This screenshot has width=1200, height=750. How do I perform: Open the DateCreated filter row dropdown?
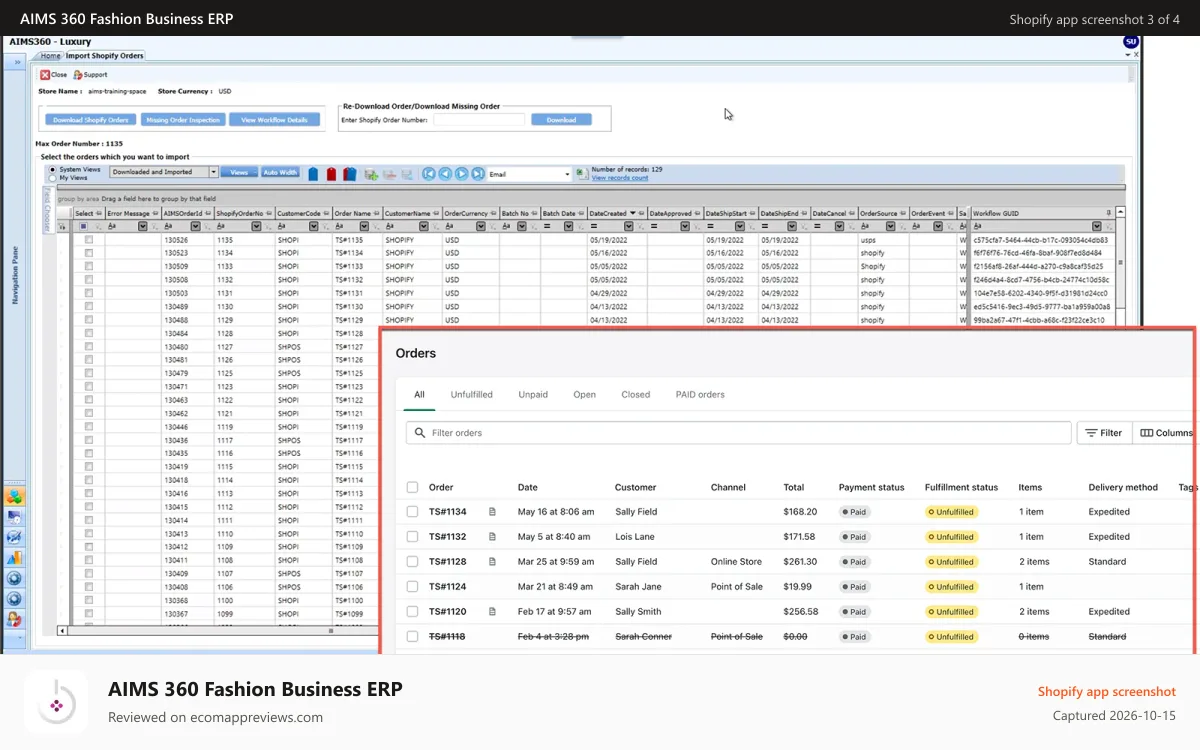tap(631, 226)
